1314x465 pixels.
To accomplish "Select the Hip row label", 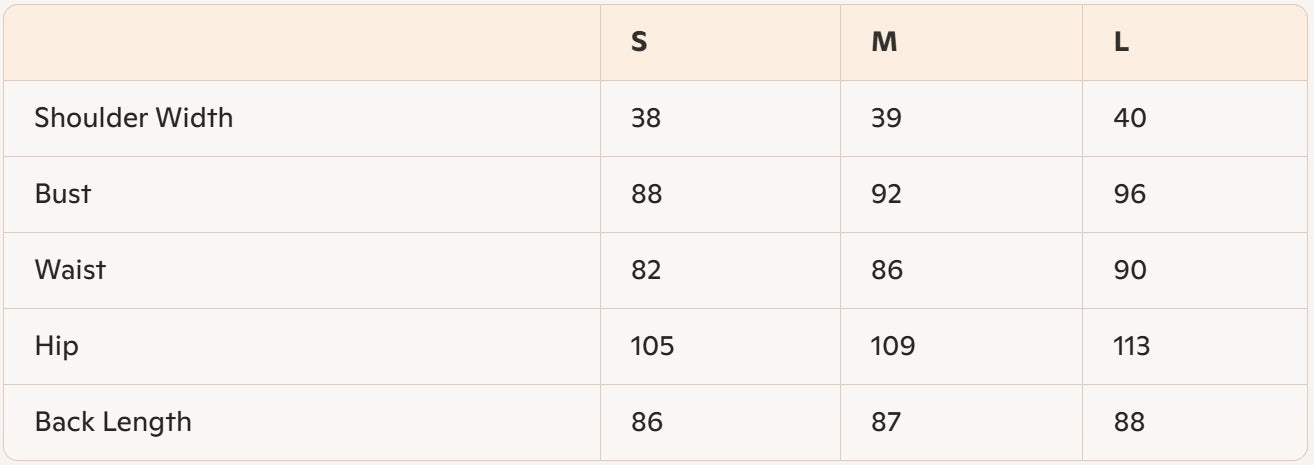I will [x=57, y=346].
